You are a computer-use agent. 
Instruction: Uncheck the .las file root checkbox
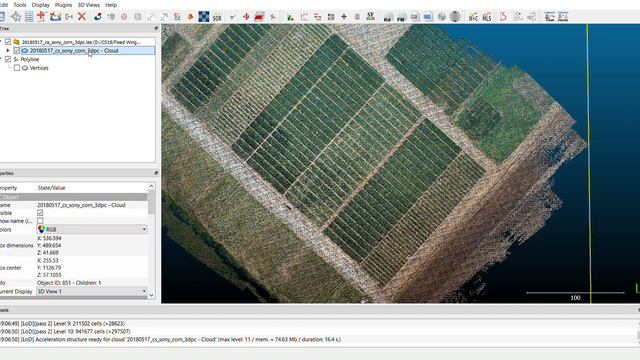pyautogui.click(x=8, y=42)
